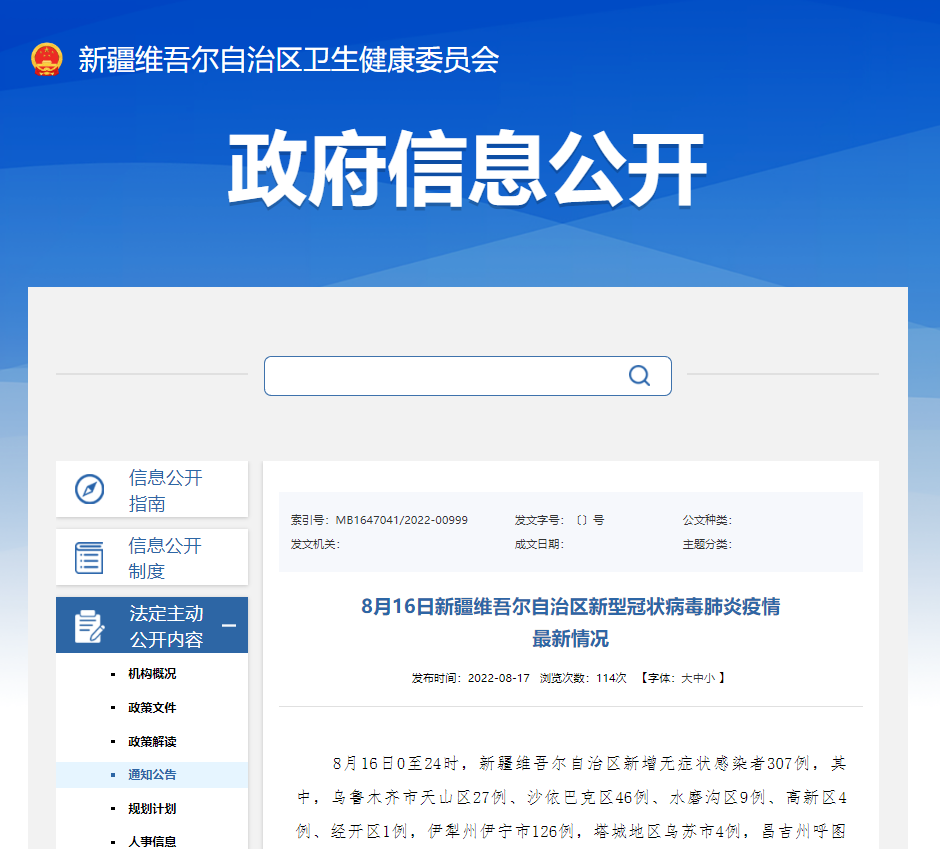The width and height of the screenshot is (940, 849).
Task: Open 政策解读 in the sidebar
Action: [152, 742]
